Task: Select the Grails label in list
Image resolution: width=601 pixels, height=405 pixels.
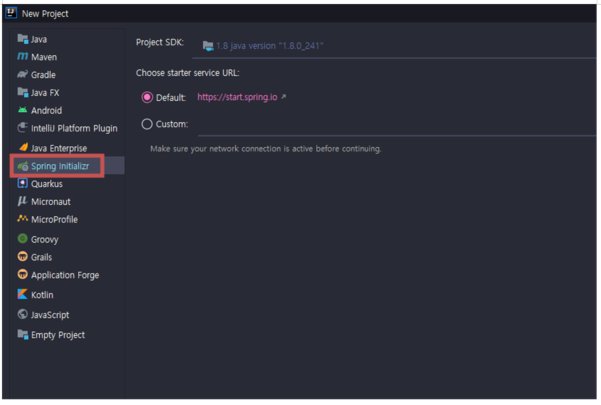Action: (41, 257)
